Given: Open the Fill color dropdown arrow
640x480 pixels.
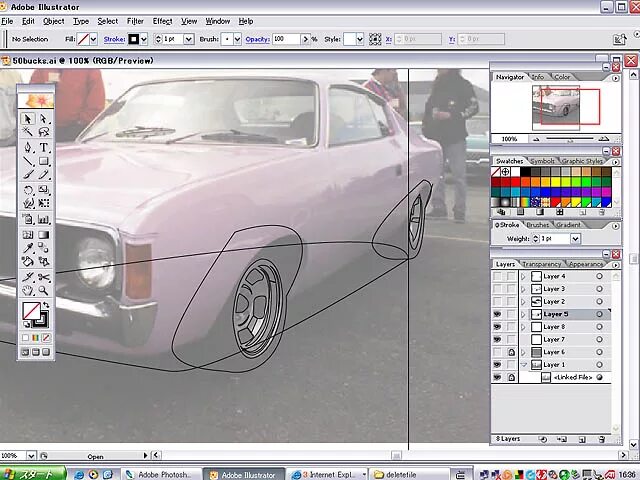Looking at the screenshot, I should coord(93,39).
